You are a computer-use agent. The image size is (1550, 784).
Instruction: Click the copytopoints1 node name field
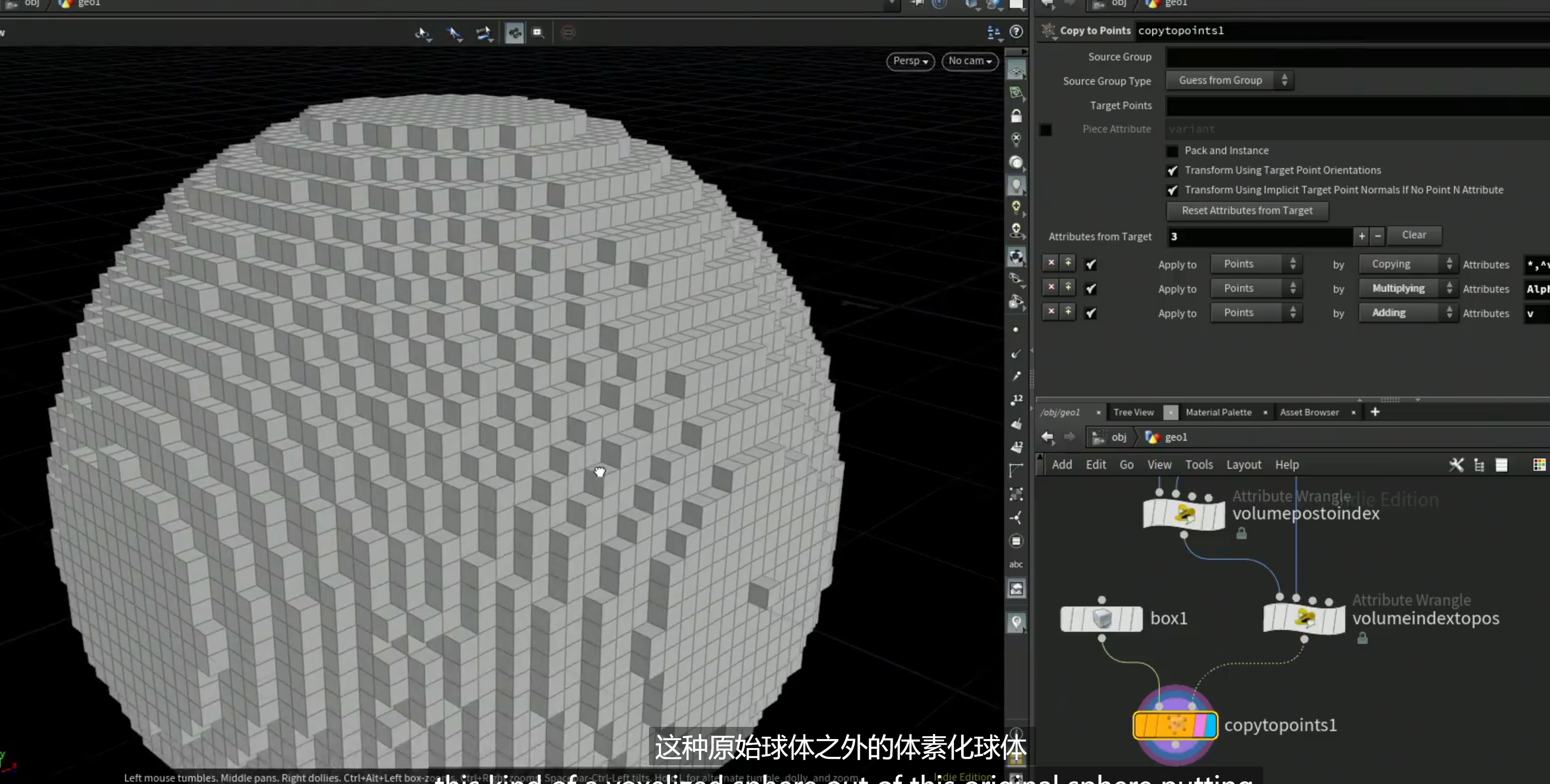1342,30
